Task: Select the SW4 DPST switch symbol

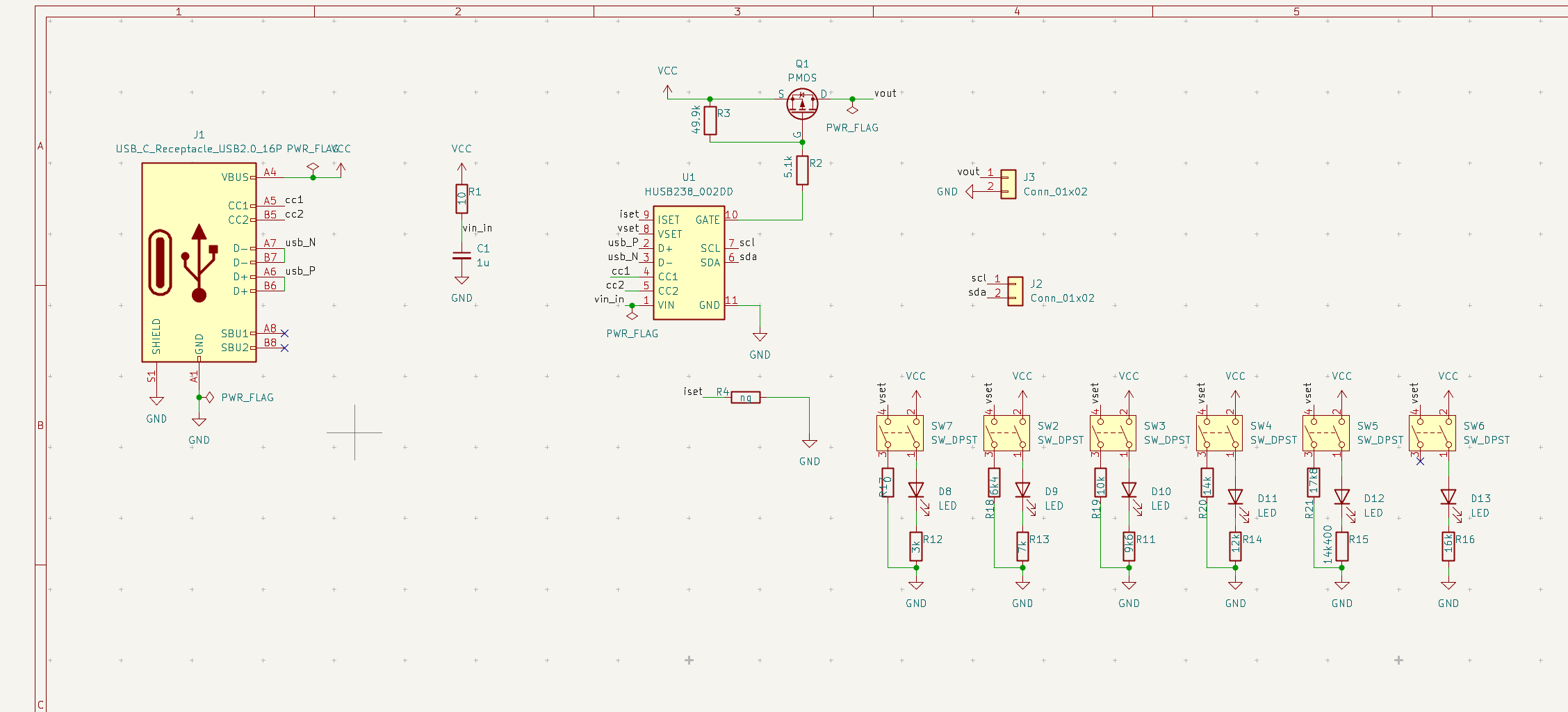Action: (x=1219, y=433)
